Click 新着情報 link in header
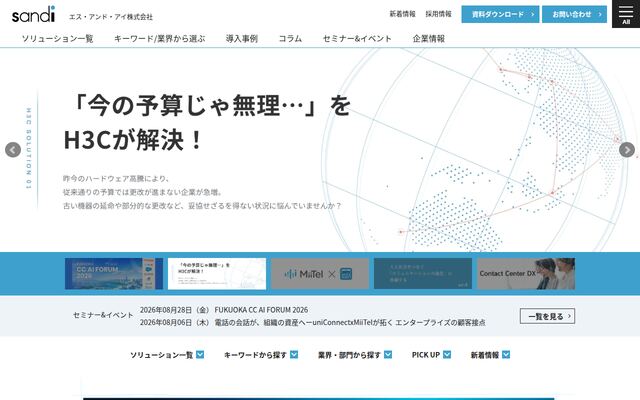The image size is (640, 400). coord(402,14)
